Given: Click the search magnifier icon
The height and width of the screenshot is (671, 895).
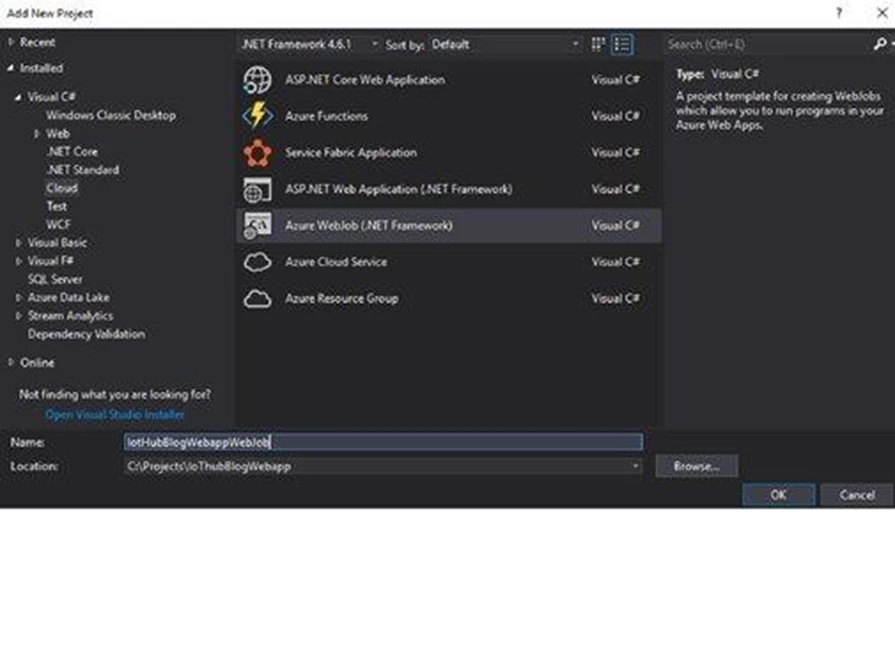Looking at the screenshot, I should [x=878, y=44].
